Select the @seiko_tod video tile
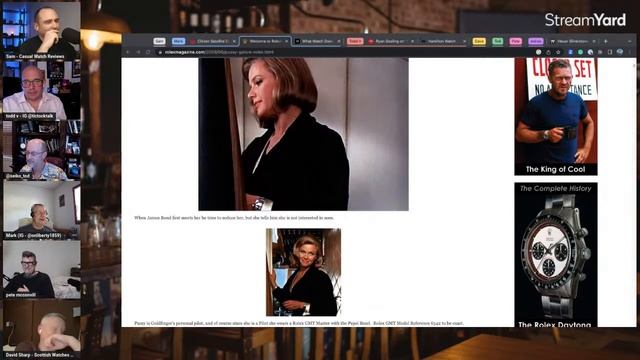The image size is (640, 360). tap(41, 150)
